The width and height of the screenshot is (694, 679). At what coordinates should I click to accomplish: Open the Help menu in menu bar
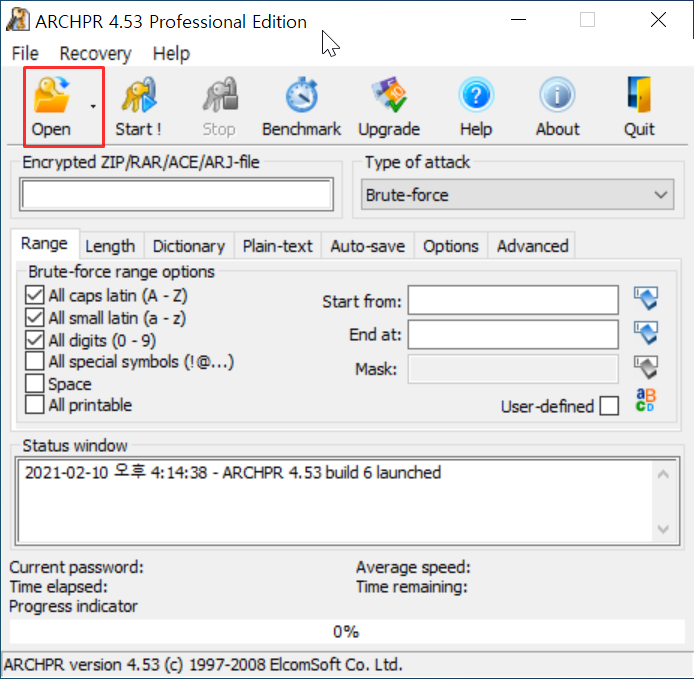pos(171,54)
